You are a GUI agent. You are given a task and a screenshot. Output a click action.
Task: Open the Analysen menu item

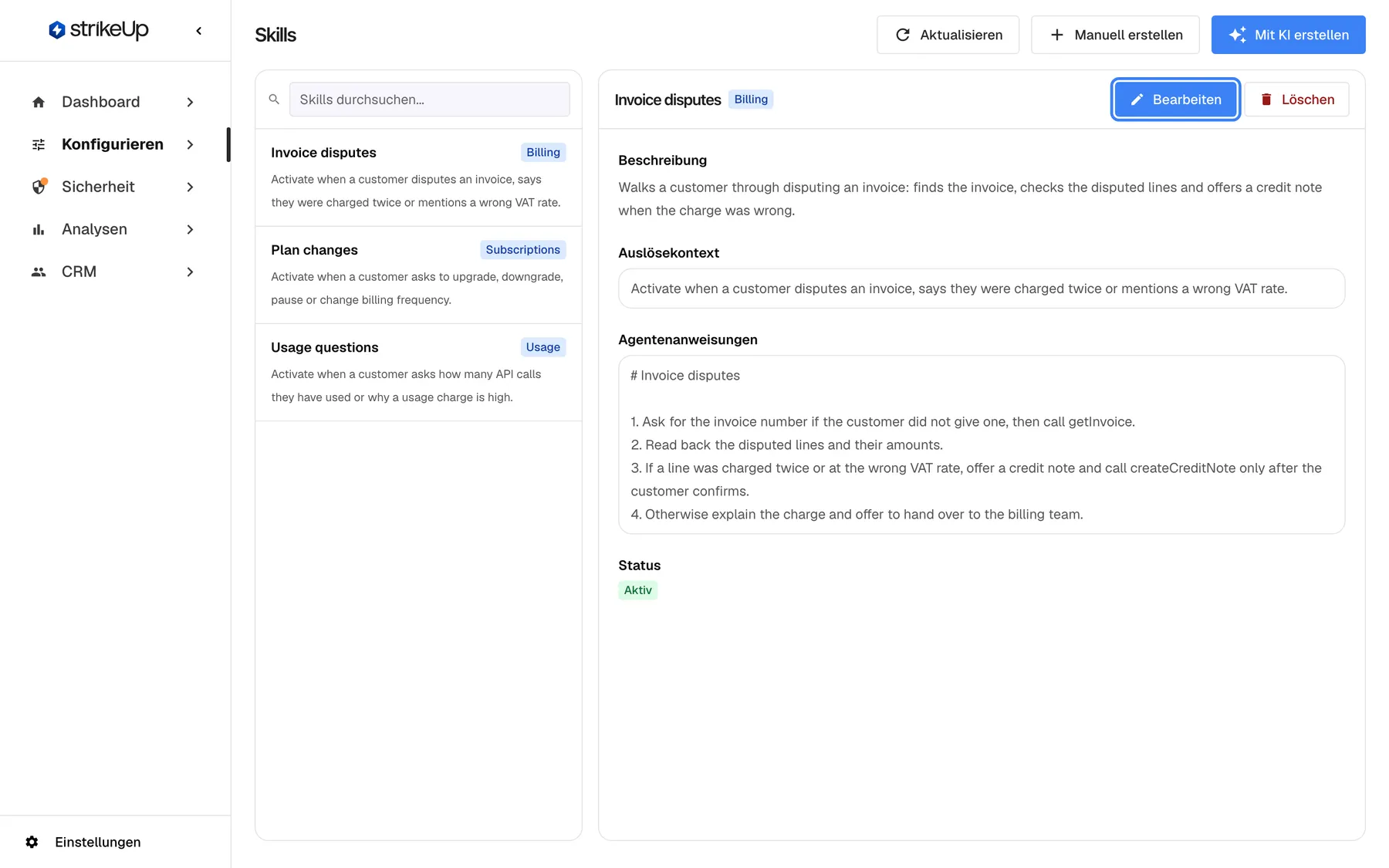pos(114,229)
